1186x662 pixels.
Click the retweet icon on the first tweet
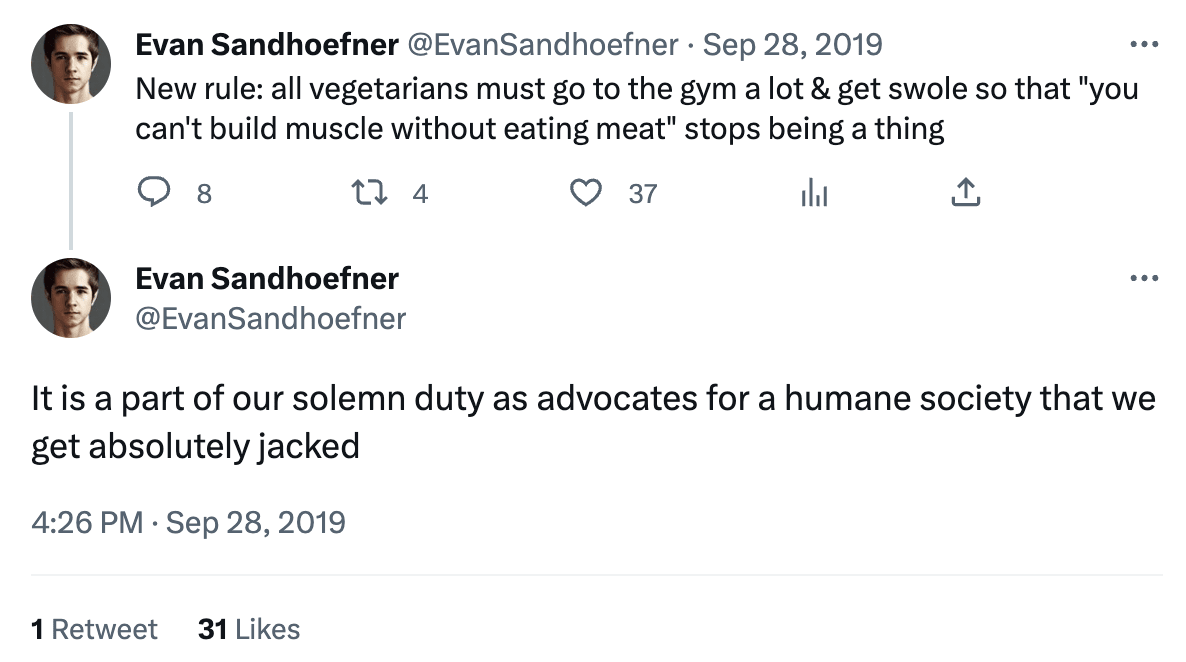click(x=370, y=193)
